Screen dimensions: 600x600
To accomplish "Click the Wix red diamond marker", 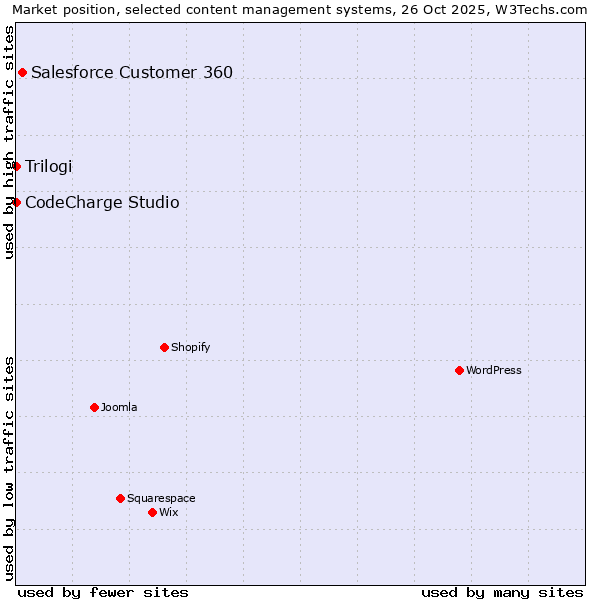I will pyautogui.click(x=152, y=512).
